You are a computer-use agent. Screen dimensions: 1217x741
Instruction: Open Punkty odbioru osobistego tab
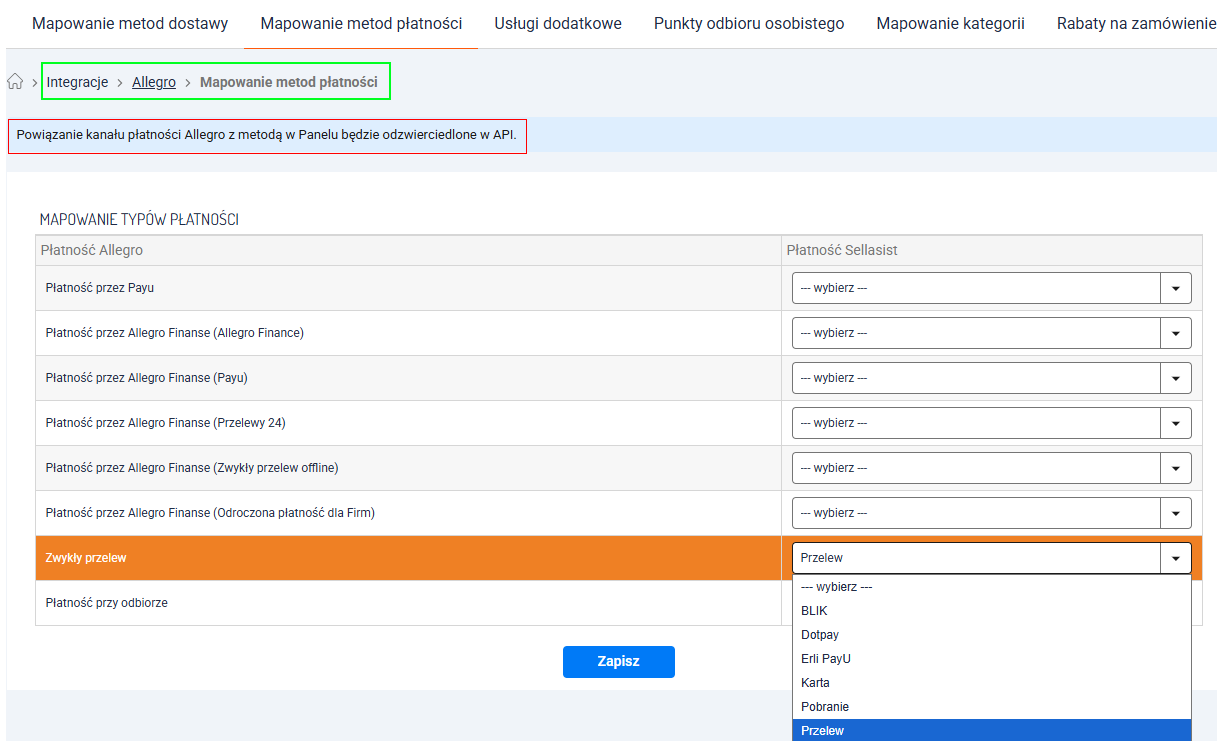tap(749, 23)
